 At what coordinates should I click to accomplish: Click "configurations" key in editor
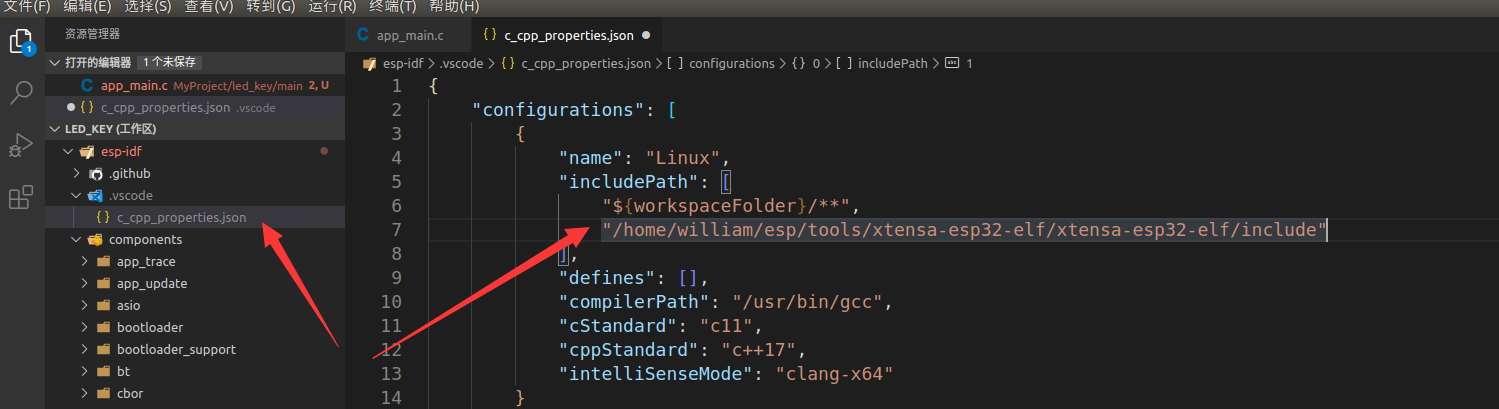click(558, 110)
